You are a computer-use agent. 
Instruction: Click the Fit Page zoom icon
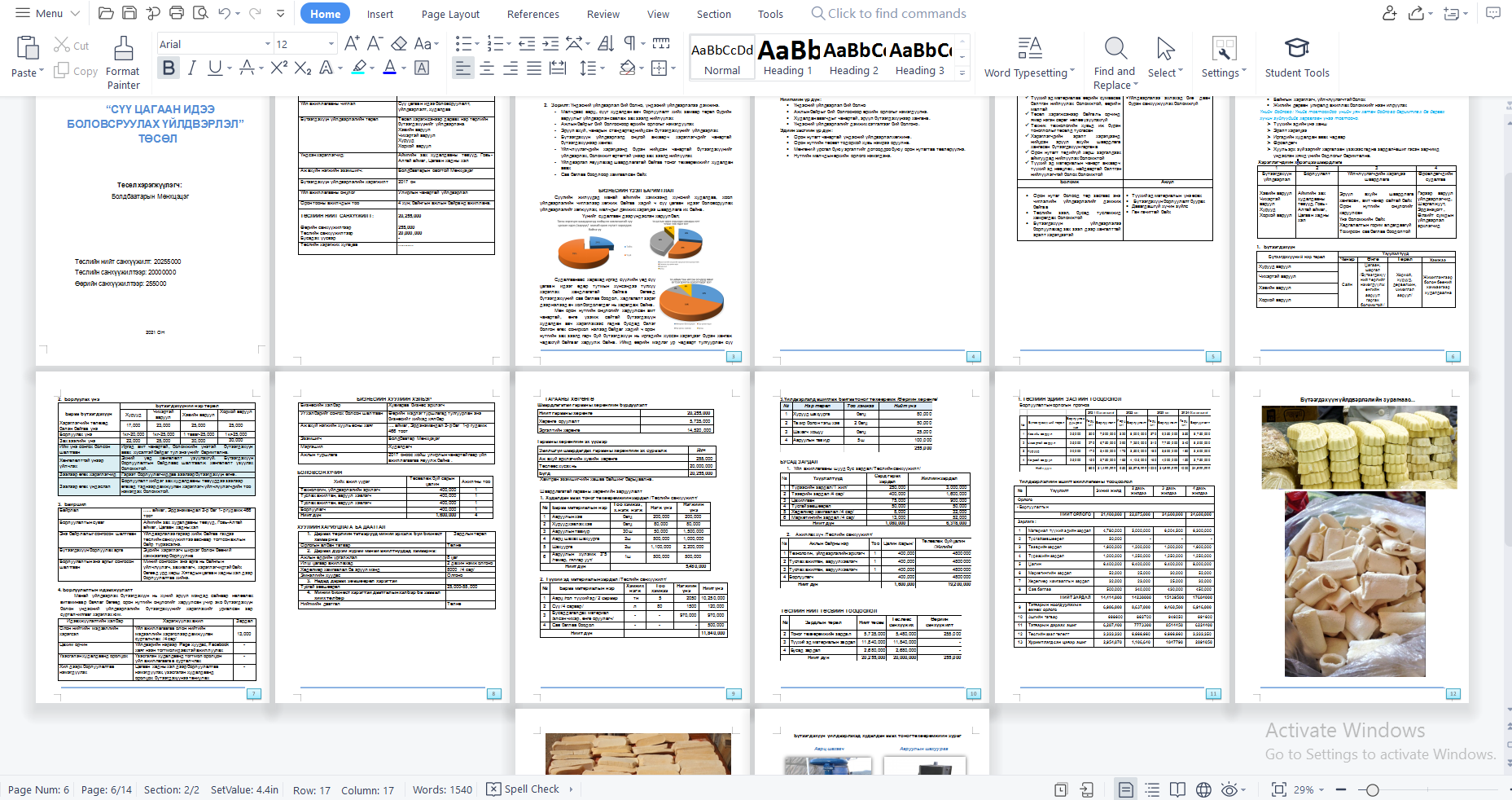(x=1279, y=789)
